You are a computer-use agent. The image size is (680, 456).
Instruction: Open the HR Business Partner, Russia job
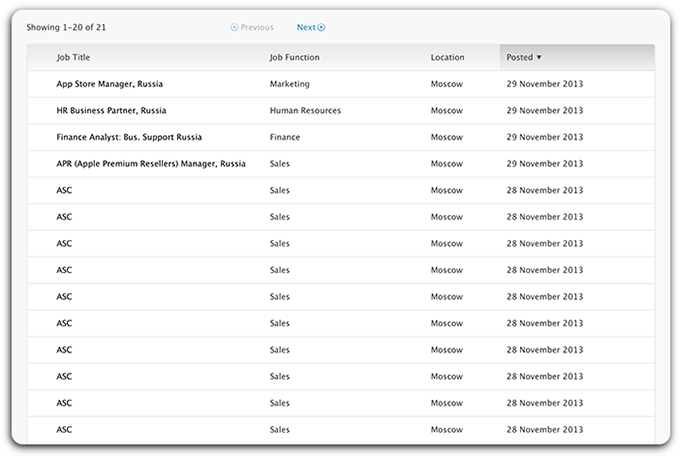coord(111,111)
